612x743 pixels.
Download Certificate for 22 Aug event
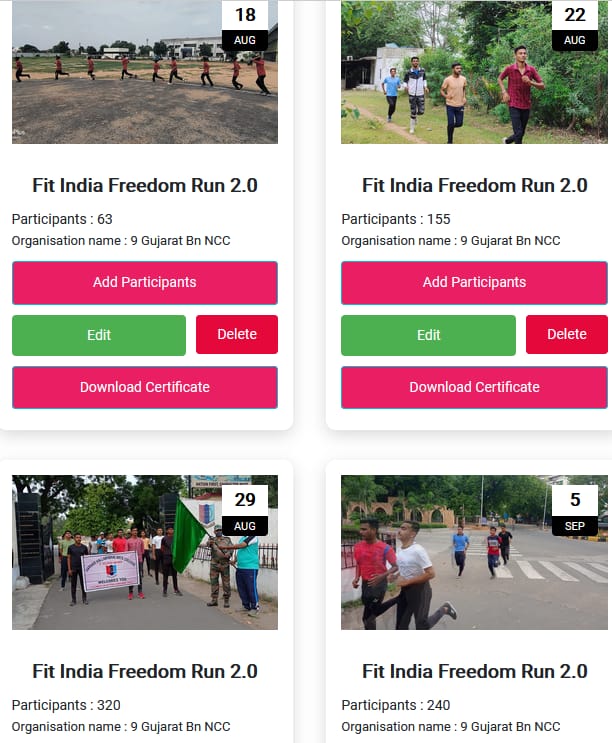pos(474,387)
